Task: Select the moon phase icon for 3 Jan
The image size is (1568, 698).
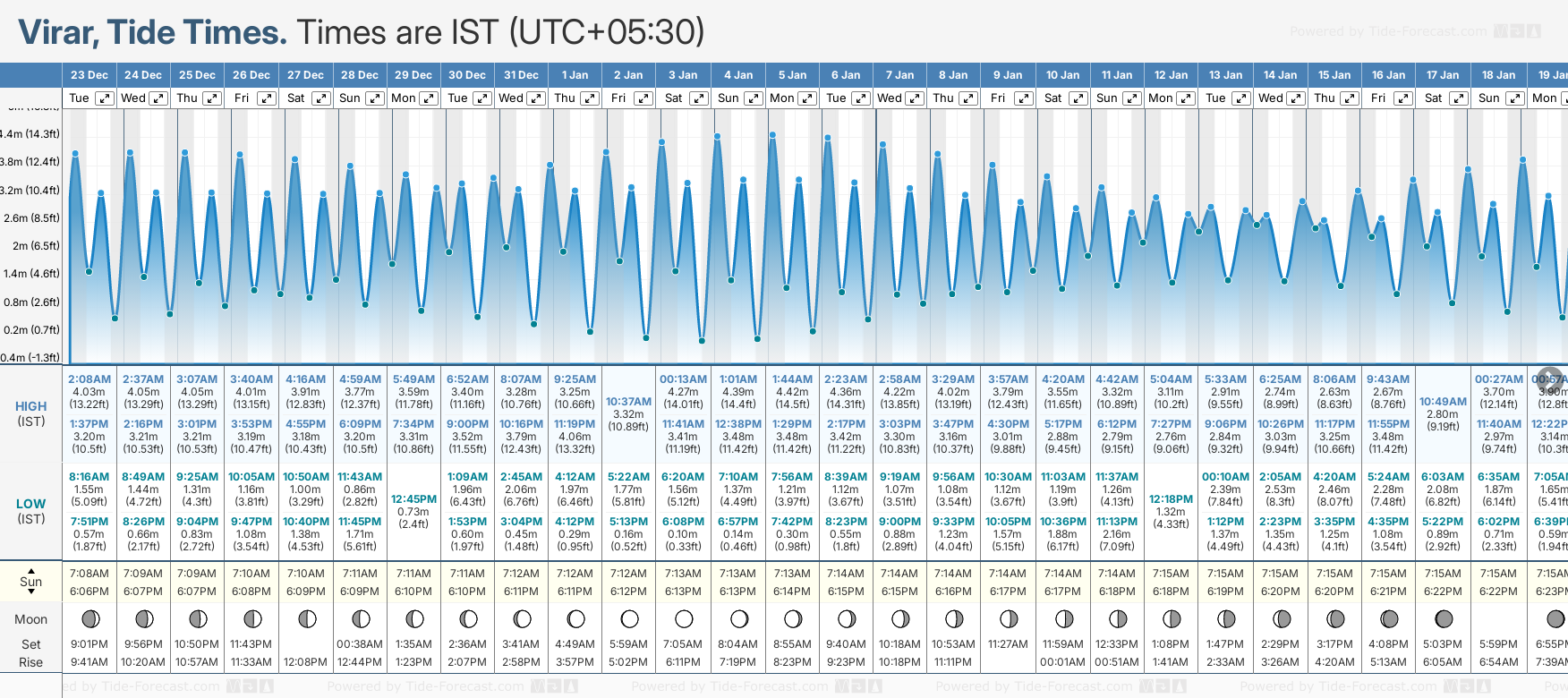Action: tap(684, 618)
